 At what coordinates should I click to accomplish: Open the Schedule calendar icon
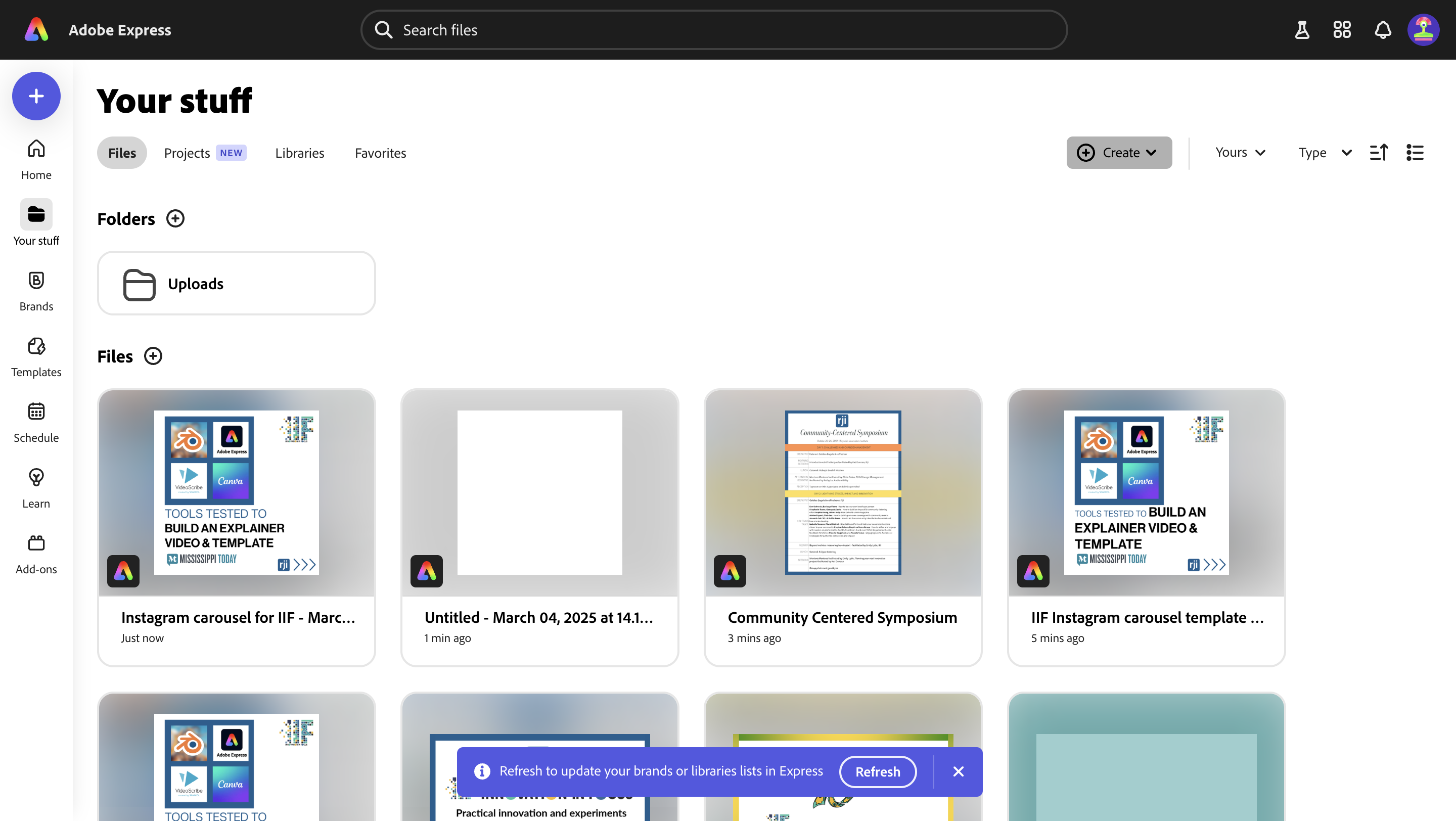tap(36, 412)
